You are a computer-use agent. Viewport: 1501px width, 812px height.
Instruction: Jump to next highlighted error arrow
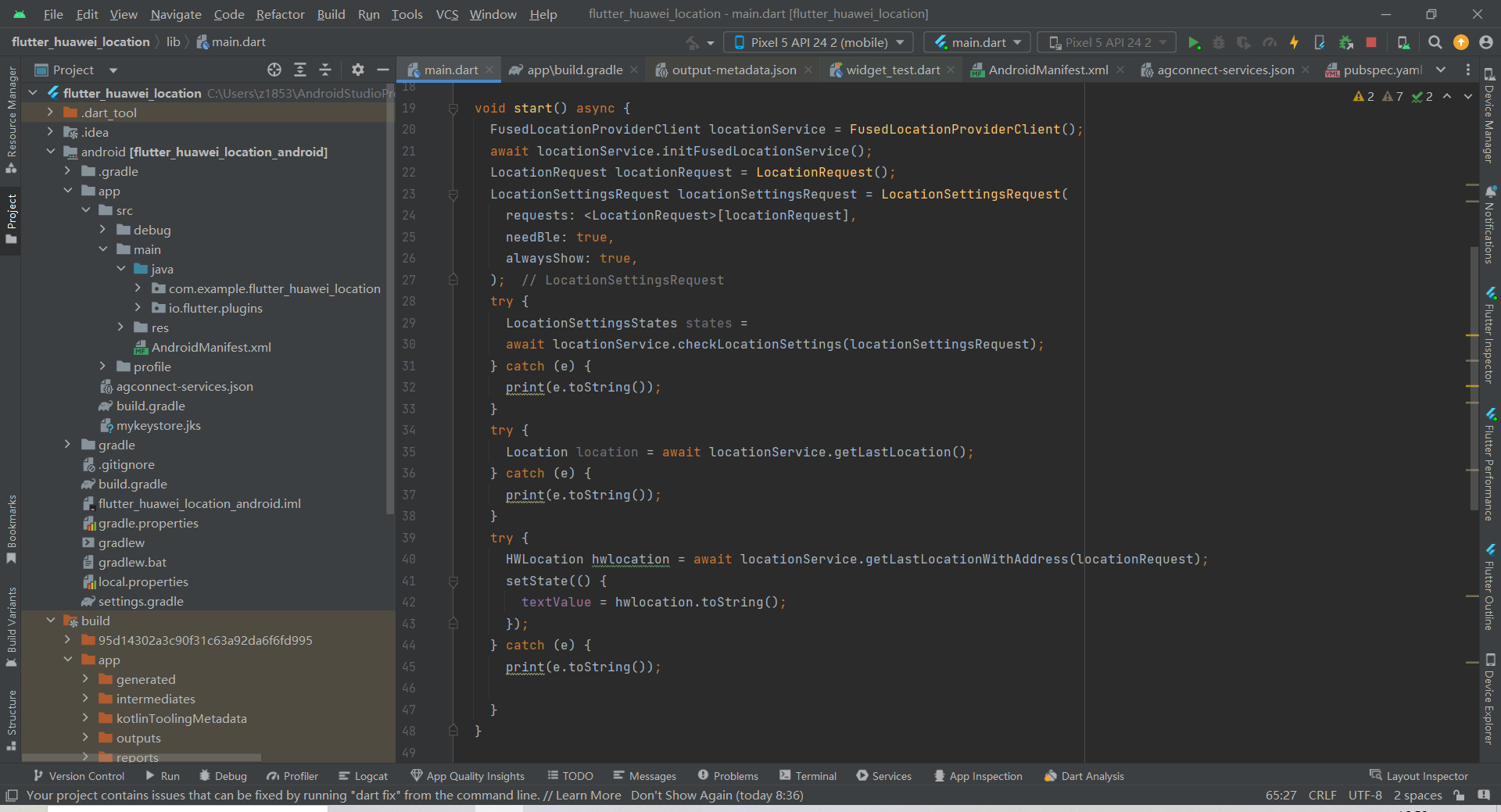coord(1467,96)
